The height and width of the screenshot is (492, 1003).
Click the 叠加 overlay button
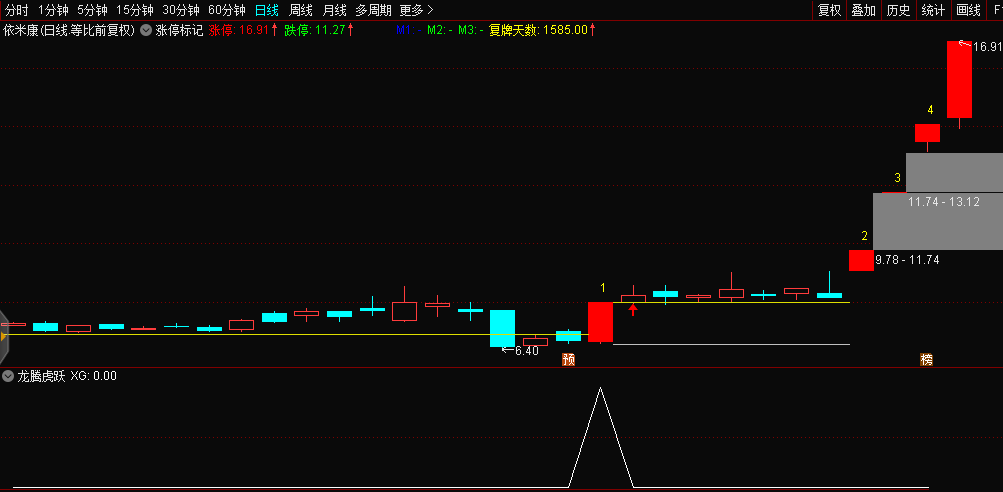click(864, 10)
